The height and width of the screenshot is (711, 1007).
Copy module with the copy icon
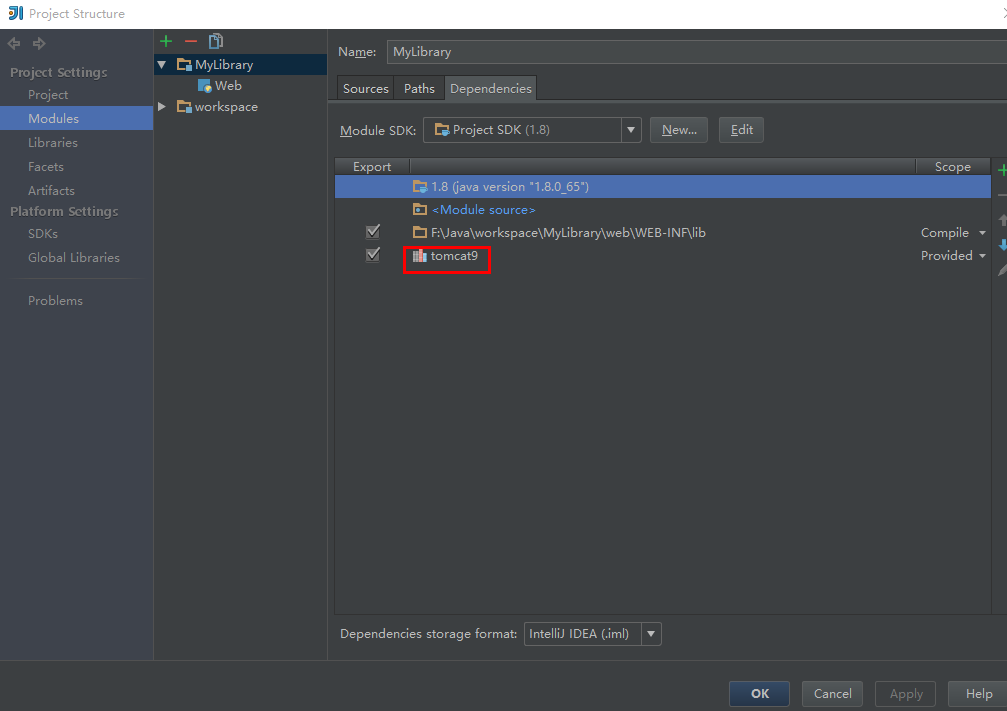[216, 42]
